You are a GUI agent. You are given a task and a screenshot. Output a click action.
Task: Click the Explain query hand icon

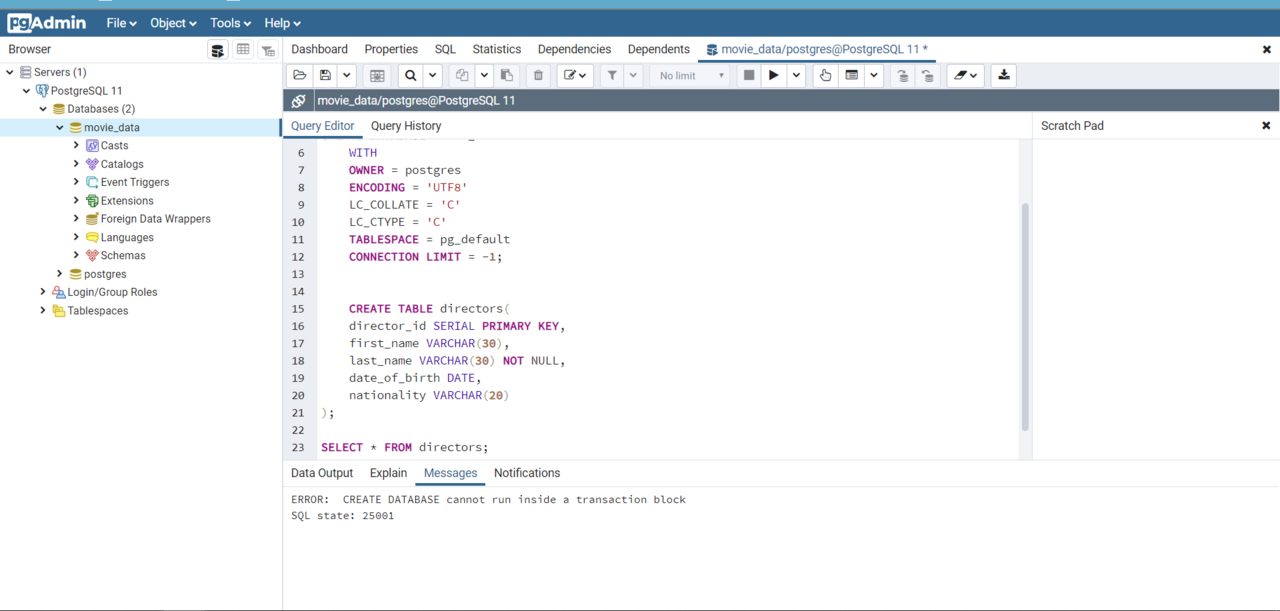(825, 76)
